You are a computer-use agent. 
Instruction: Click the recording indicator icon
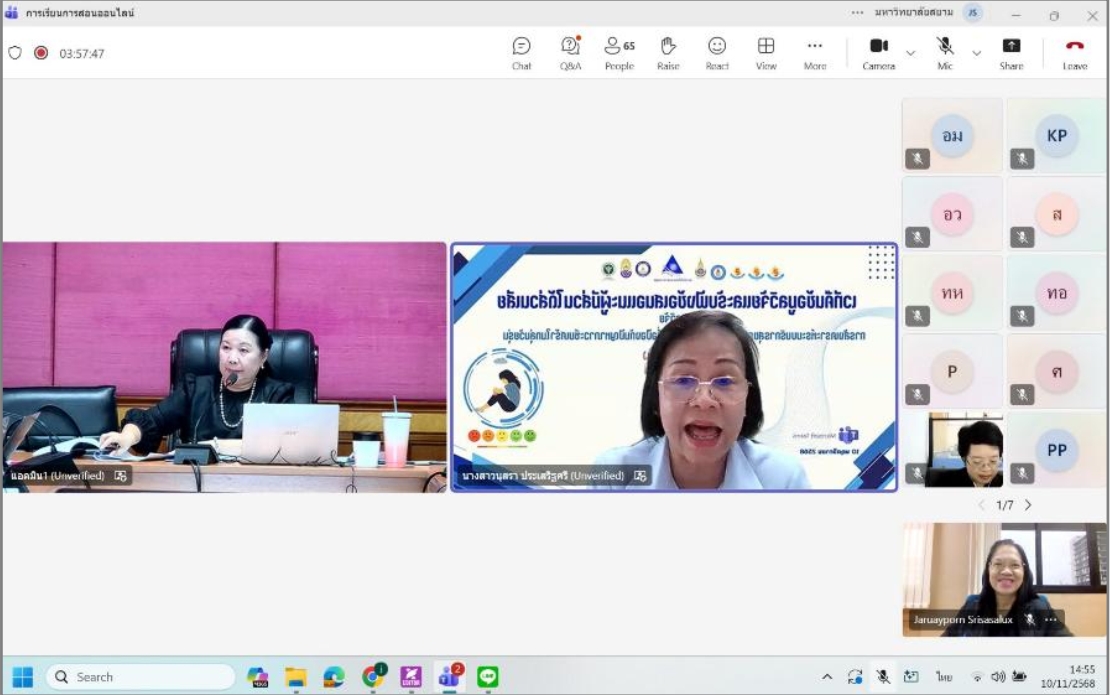coord(41,53)
